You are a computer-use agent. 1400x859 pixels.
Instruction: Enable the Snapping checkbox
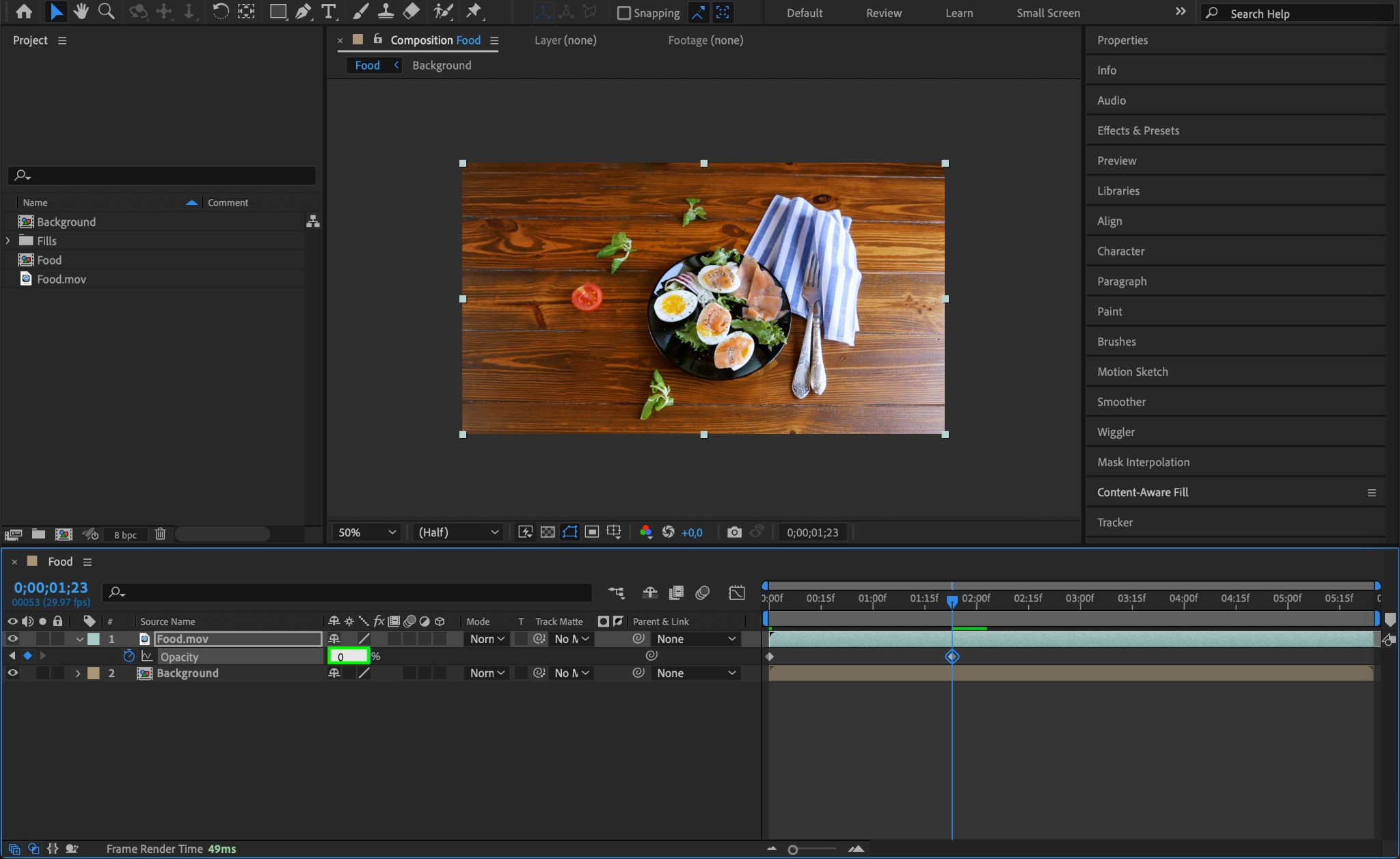click(x=623, y=13)
